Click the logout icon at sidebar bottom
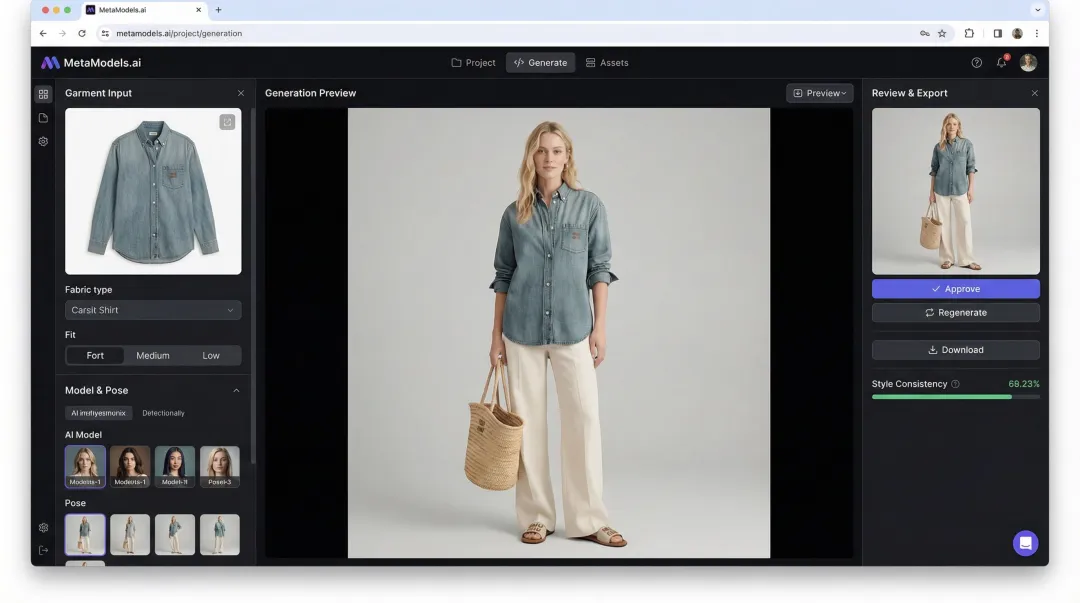 pyautogui.click(x=42, y=549)
